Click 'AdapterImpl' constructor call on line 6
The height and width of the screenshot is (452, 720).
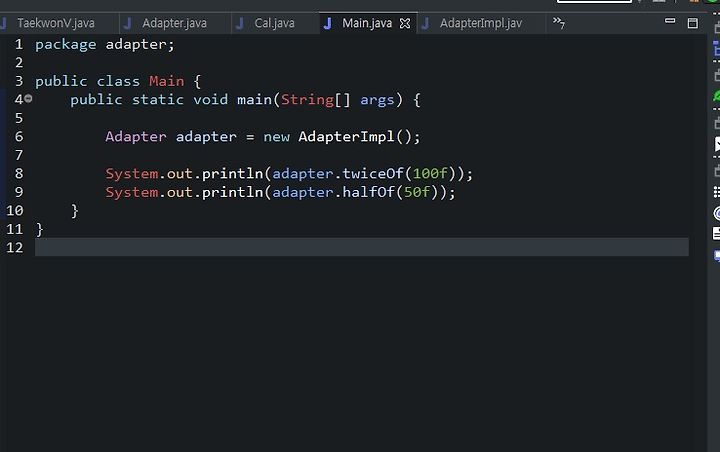346,136
